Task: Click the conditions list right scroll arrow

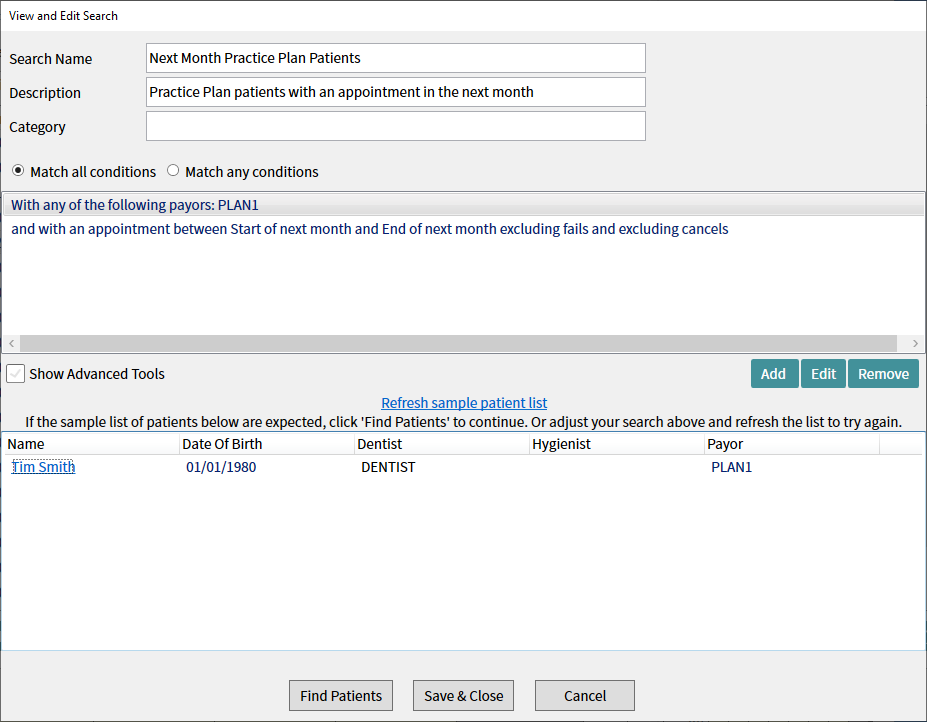Action: (915, 343)
